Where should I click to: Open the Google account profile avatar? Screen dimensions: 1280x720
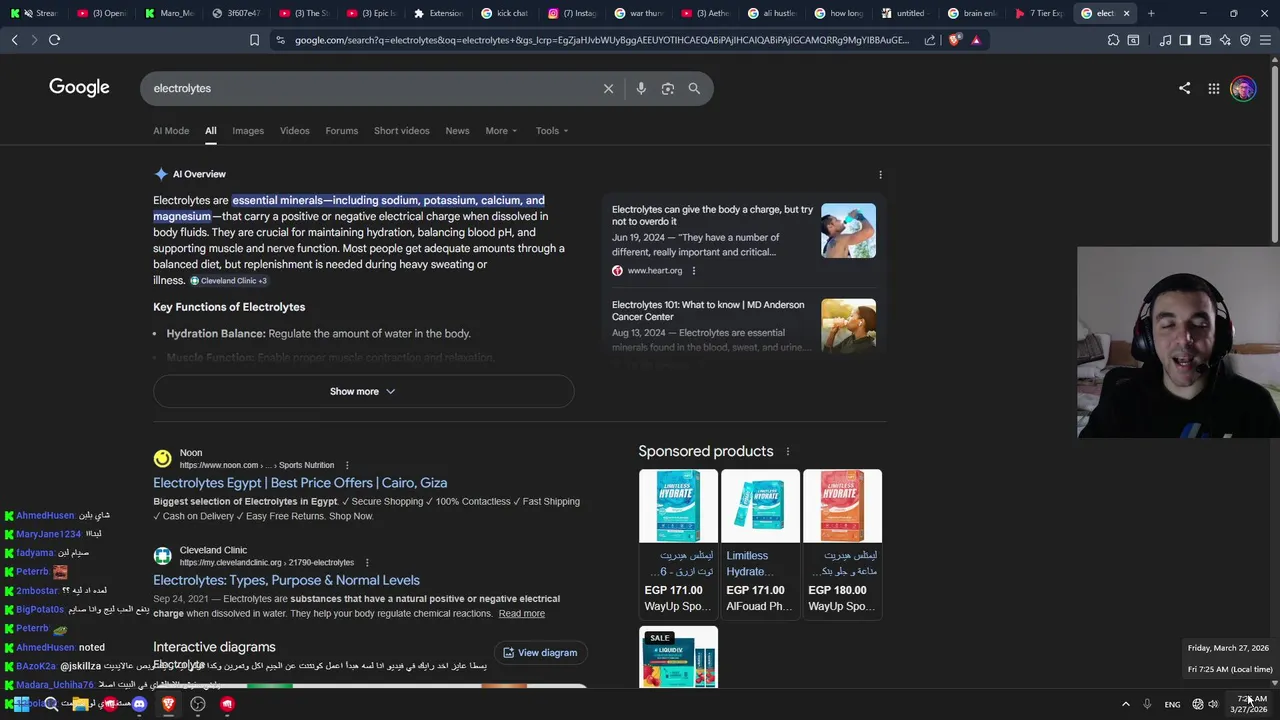click(x=1243, y=88)
